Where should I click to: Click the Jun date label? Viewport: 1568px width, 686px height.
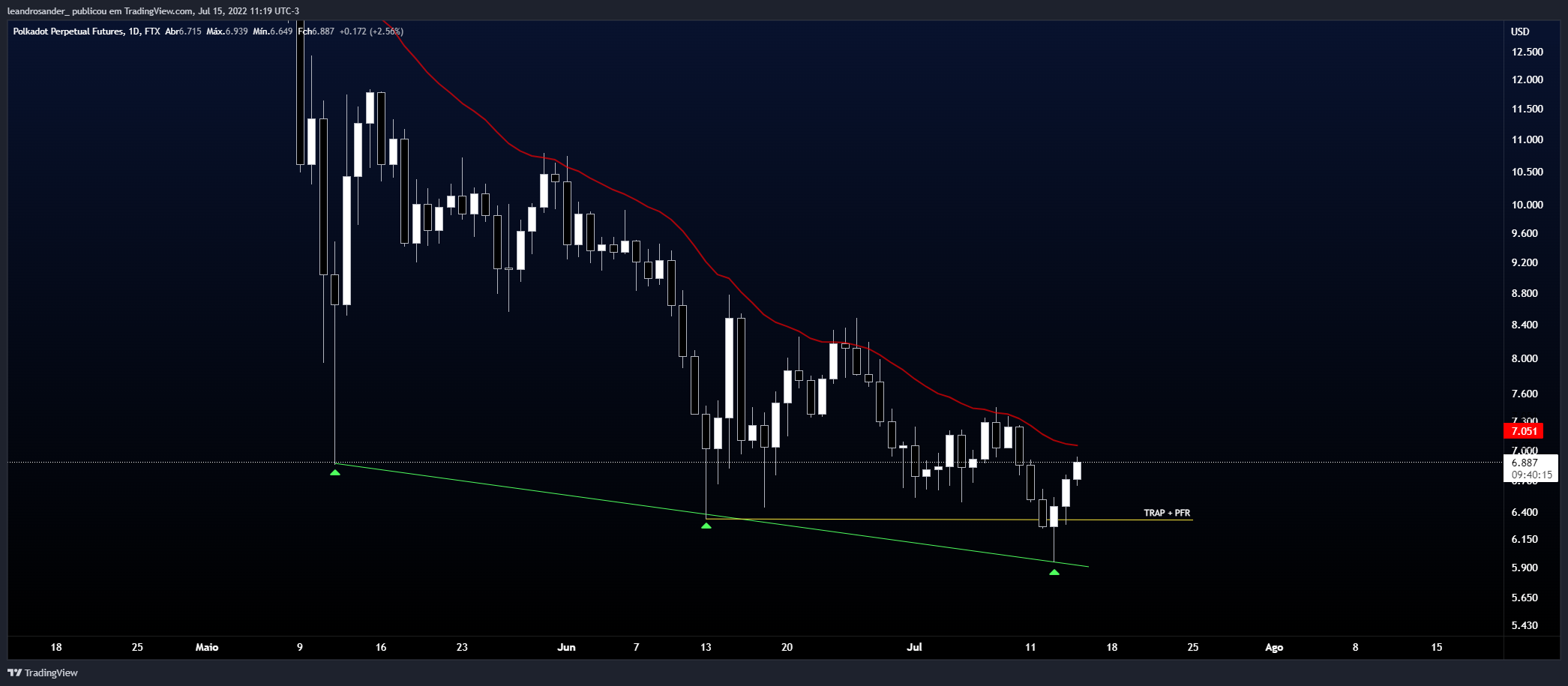point(567,647)
